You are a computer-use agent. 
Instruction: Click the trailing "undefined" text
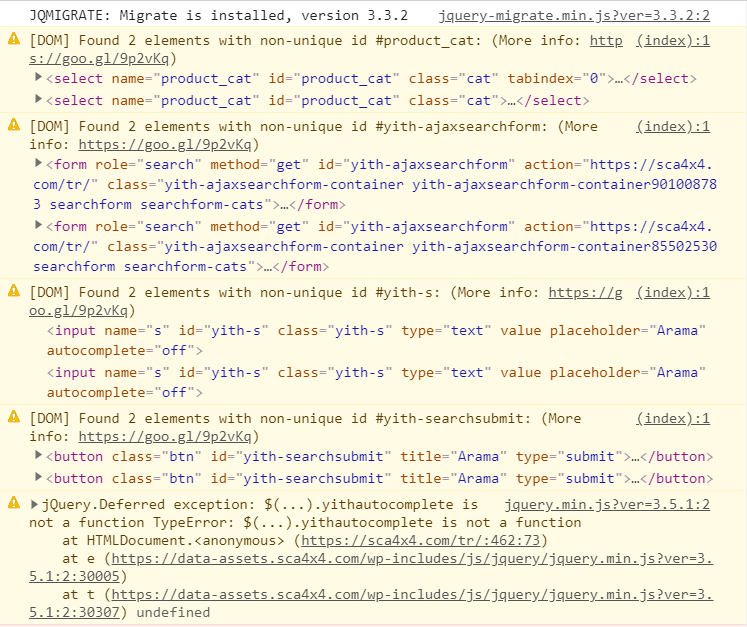(x=173, y=613)
